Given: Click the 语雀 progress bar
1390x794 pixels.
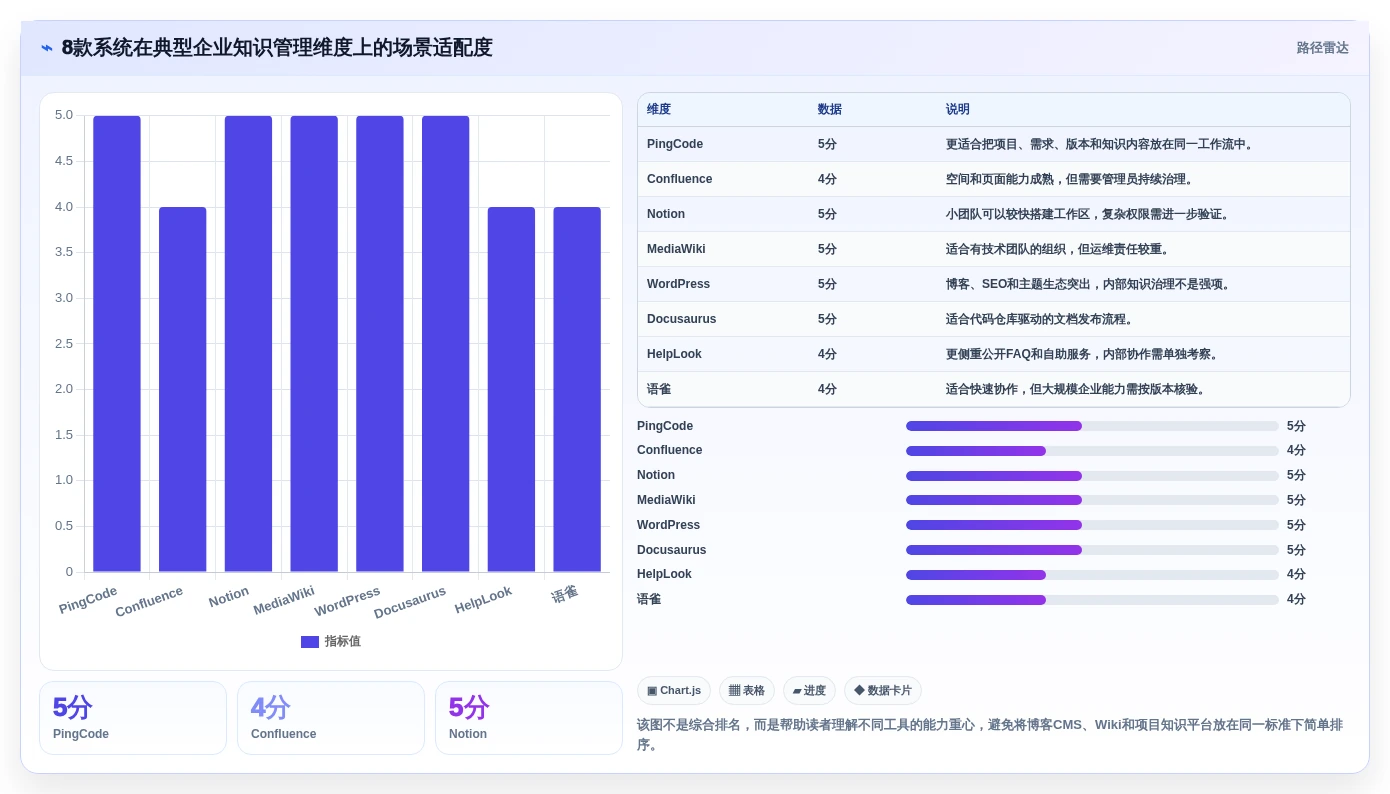Looking at the screenshot, I should point(1092,600).
